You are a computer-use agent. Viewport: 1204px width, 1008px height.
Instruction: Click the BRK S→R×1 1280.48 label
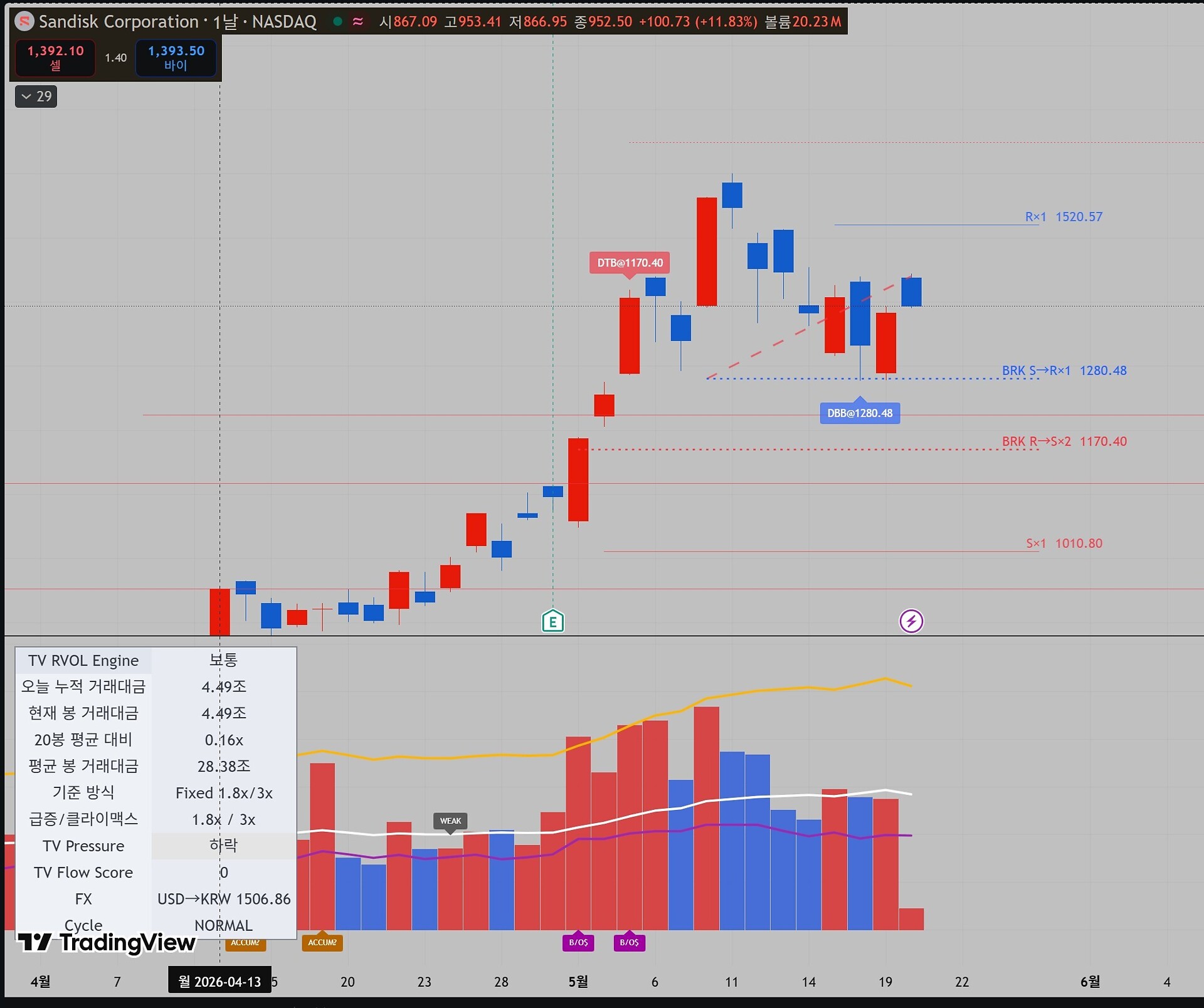tap(1064, 370)
